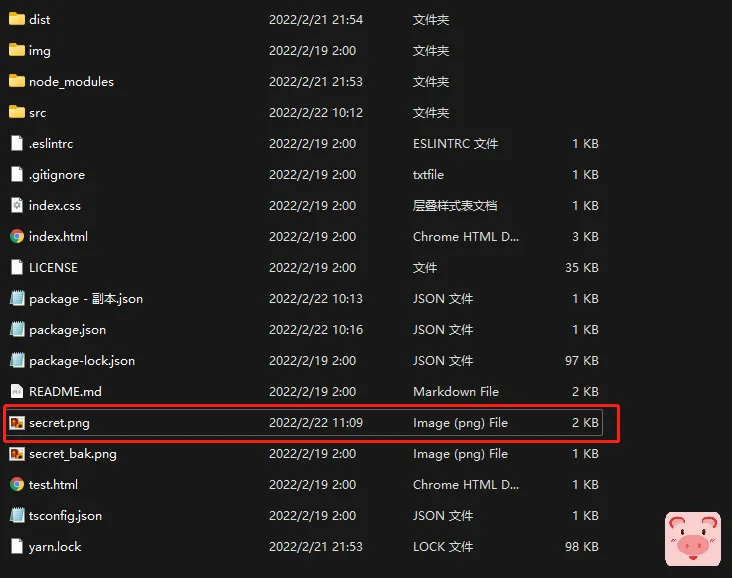
Task: Click the file name tsconfig.json
Action: pos(65,516)
